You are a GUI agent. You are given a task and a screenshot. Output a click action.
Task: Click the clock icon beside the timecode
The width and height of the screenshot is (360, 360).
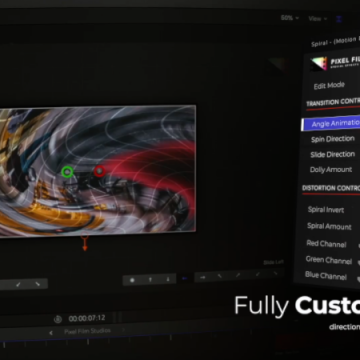click(58, 319)
